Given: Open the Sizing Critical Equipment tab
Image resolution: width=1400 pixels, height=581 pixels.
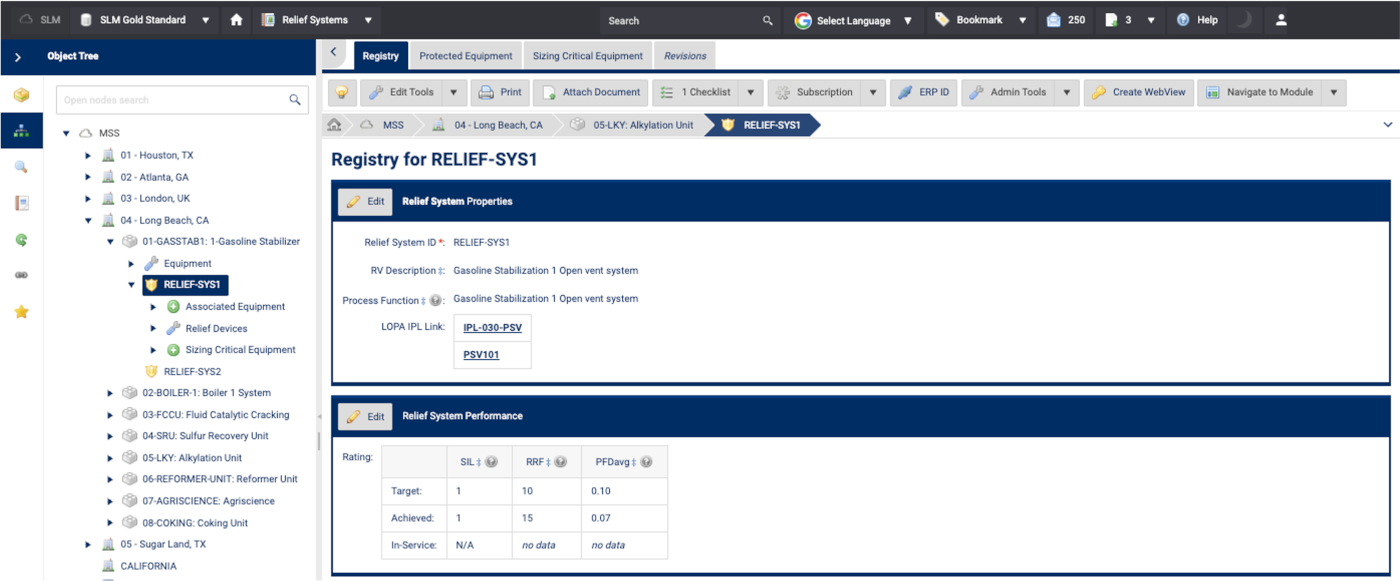Looking at the screenshot, I should 588,56.
